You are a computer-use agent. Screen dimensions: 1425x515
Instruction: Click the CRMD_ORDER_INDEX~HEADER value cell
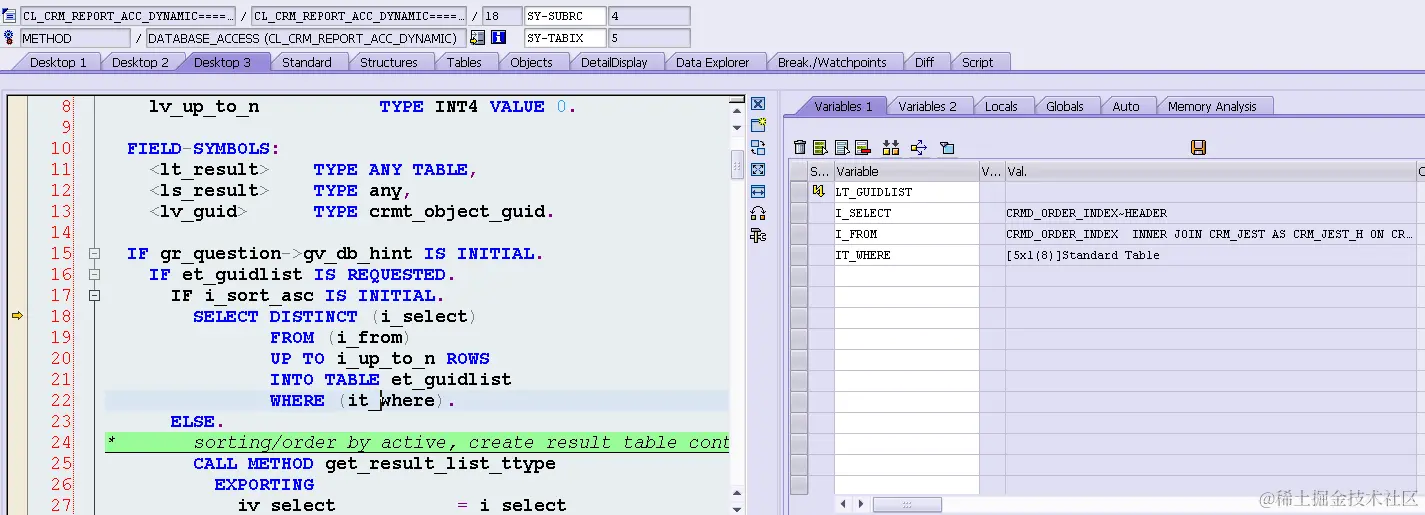[x=1210, y=213]
